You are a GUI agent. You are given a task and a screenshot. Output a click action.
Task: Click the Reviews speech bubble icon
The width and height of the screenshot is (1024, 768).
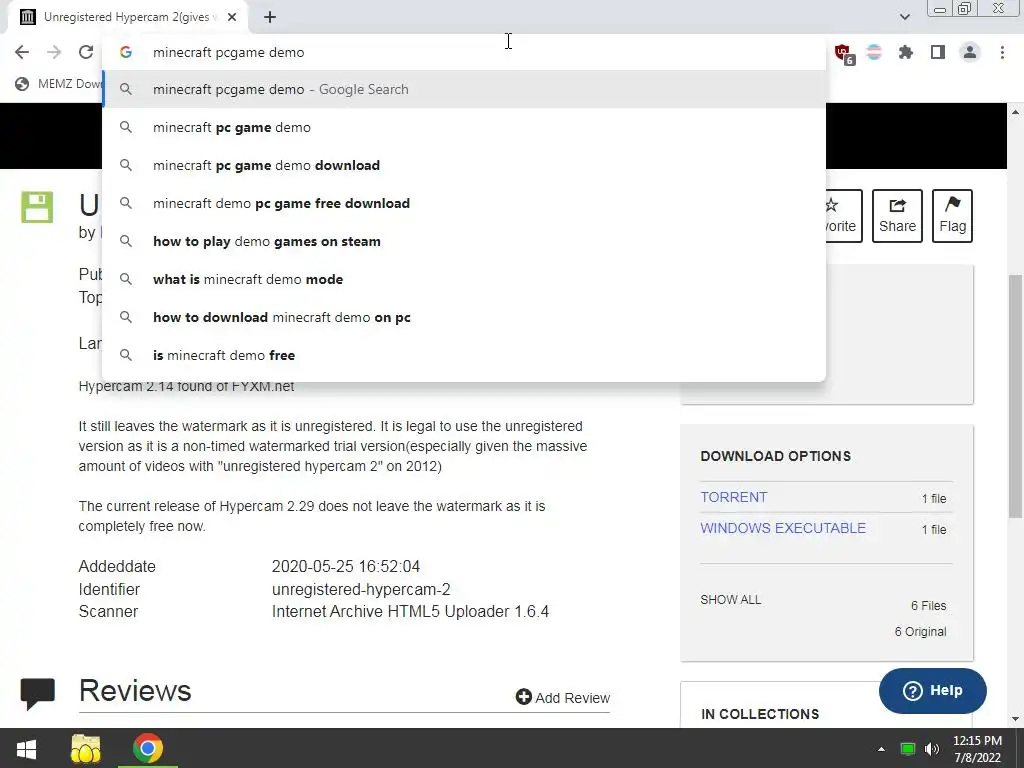pos(37,694)
